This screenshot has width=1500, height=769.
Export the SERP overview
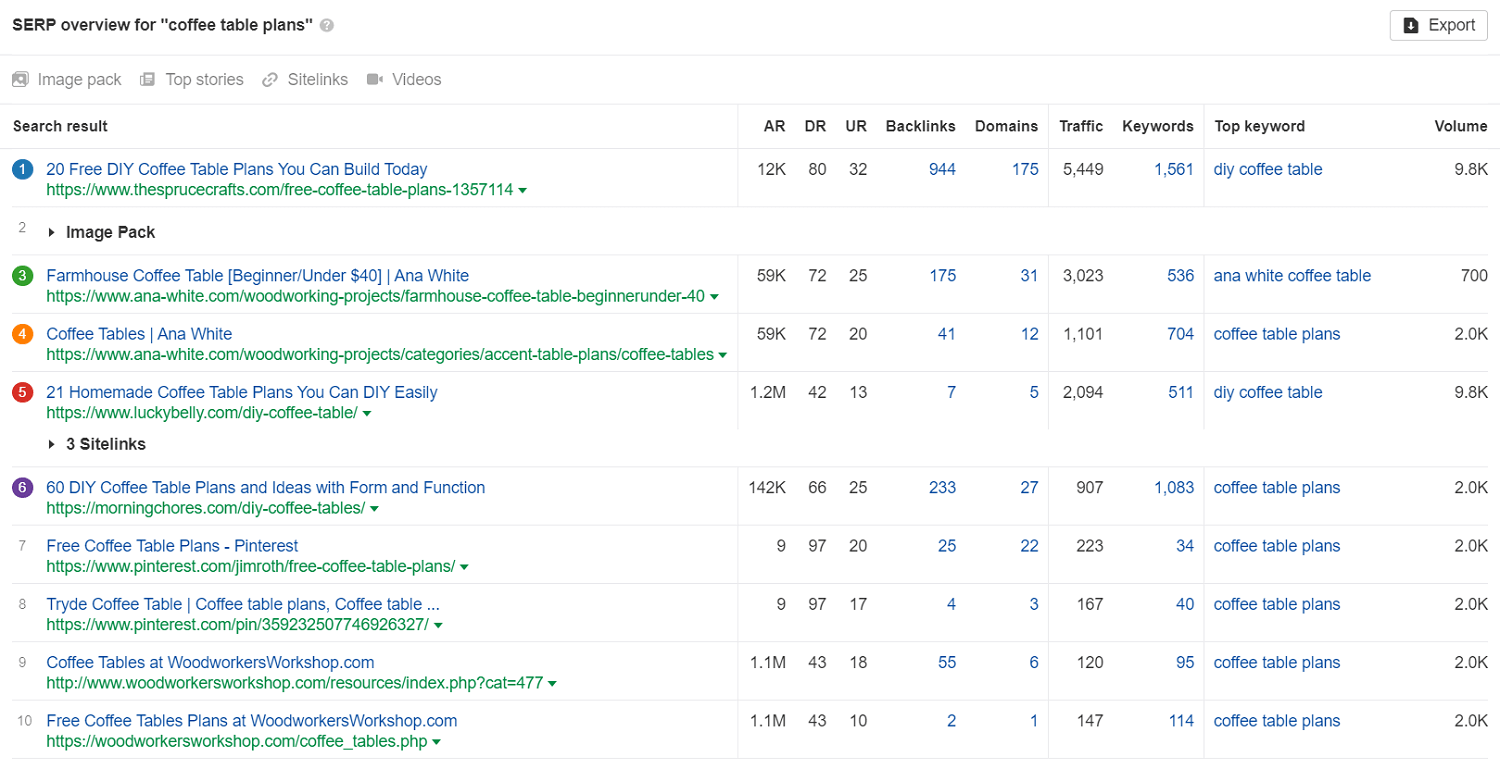click(1438, 25)
